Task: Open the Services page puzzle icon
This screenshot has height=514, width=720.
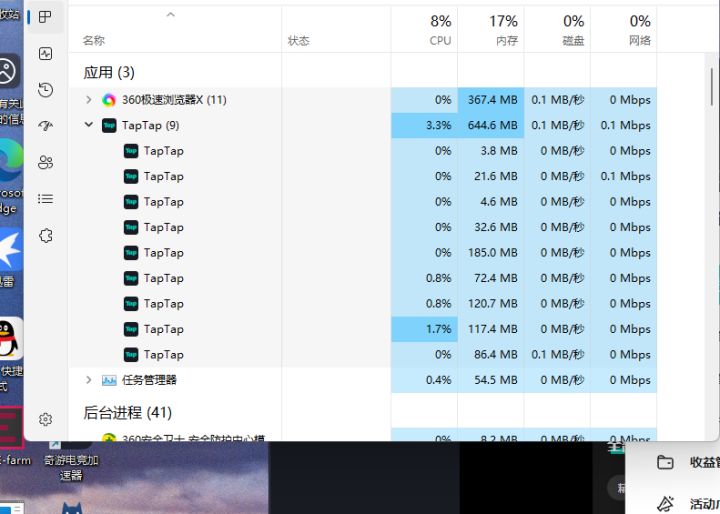Action: [x=45, y=236]
